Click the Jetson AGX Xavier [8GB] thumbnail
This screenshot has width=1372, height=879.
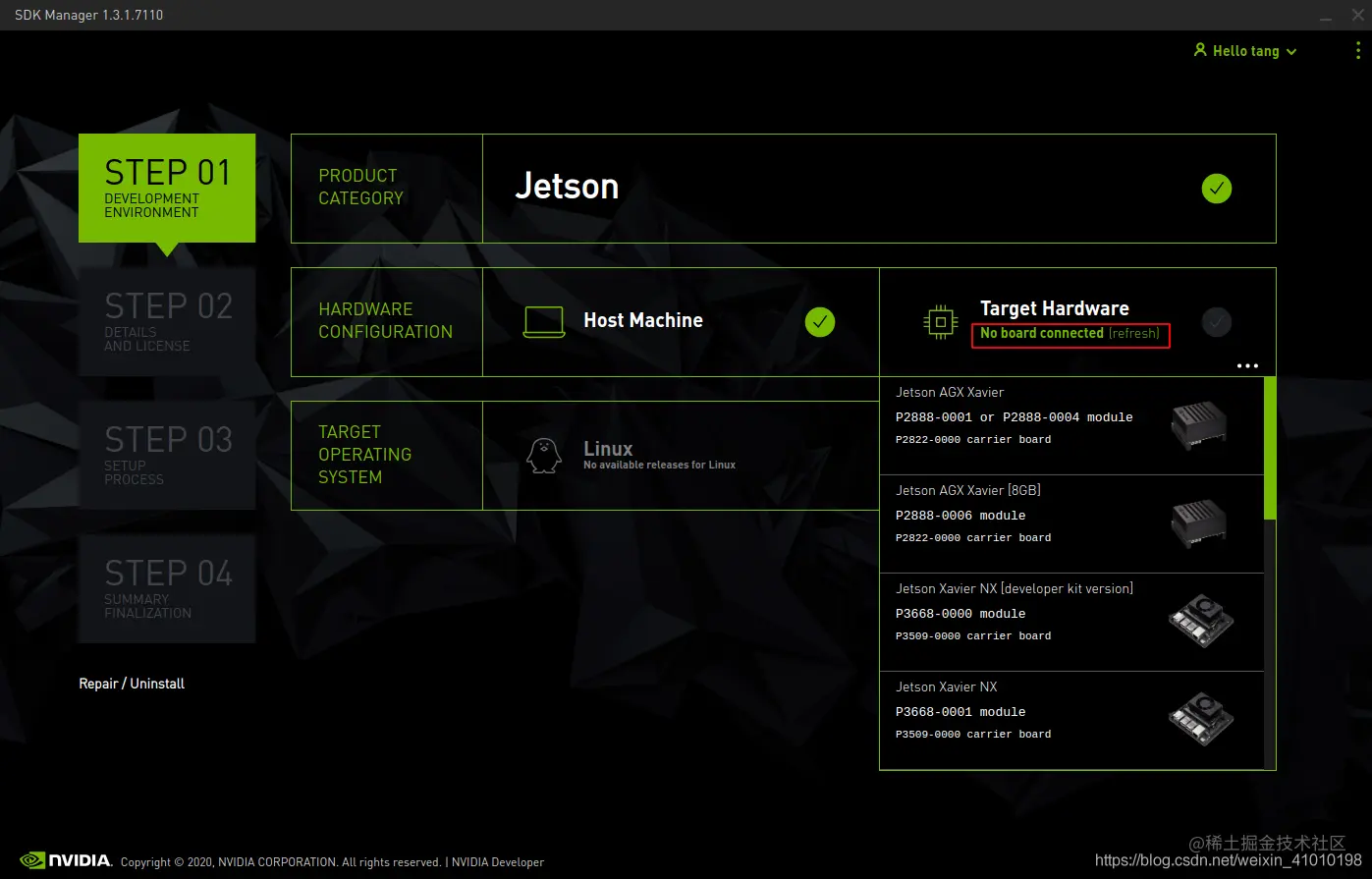point(1199,524)
